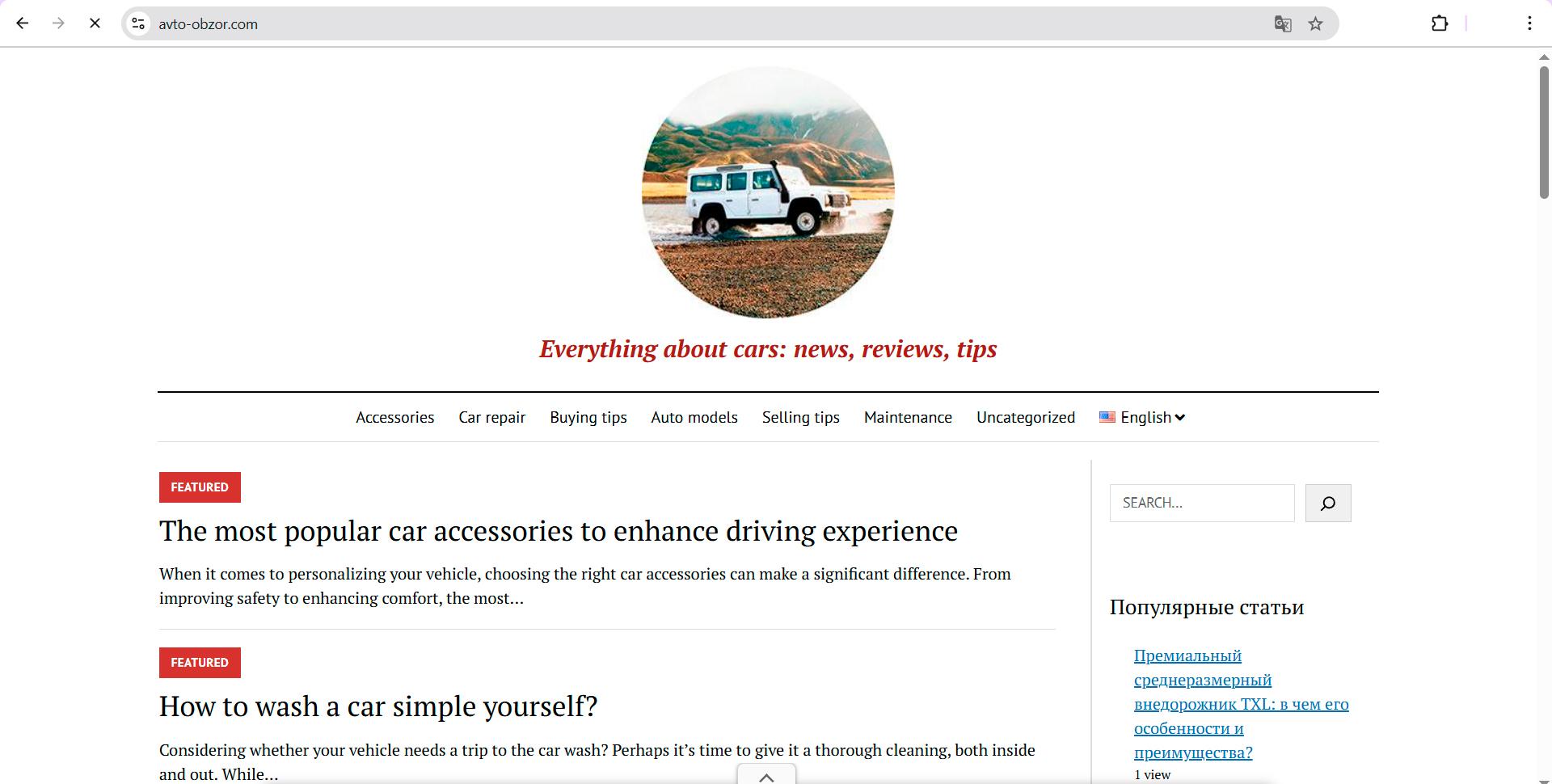
Task: Open the Chrome three-dot menu
Action: (x=1529, y=23)
